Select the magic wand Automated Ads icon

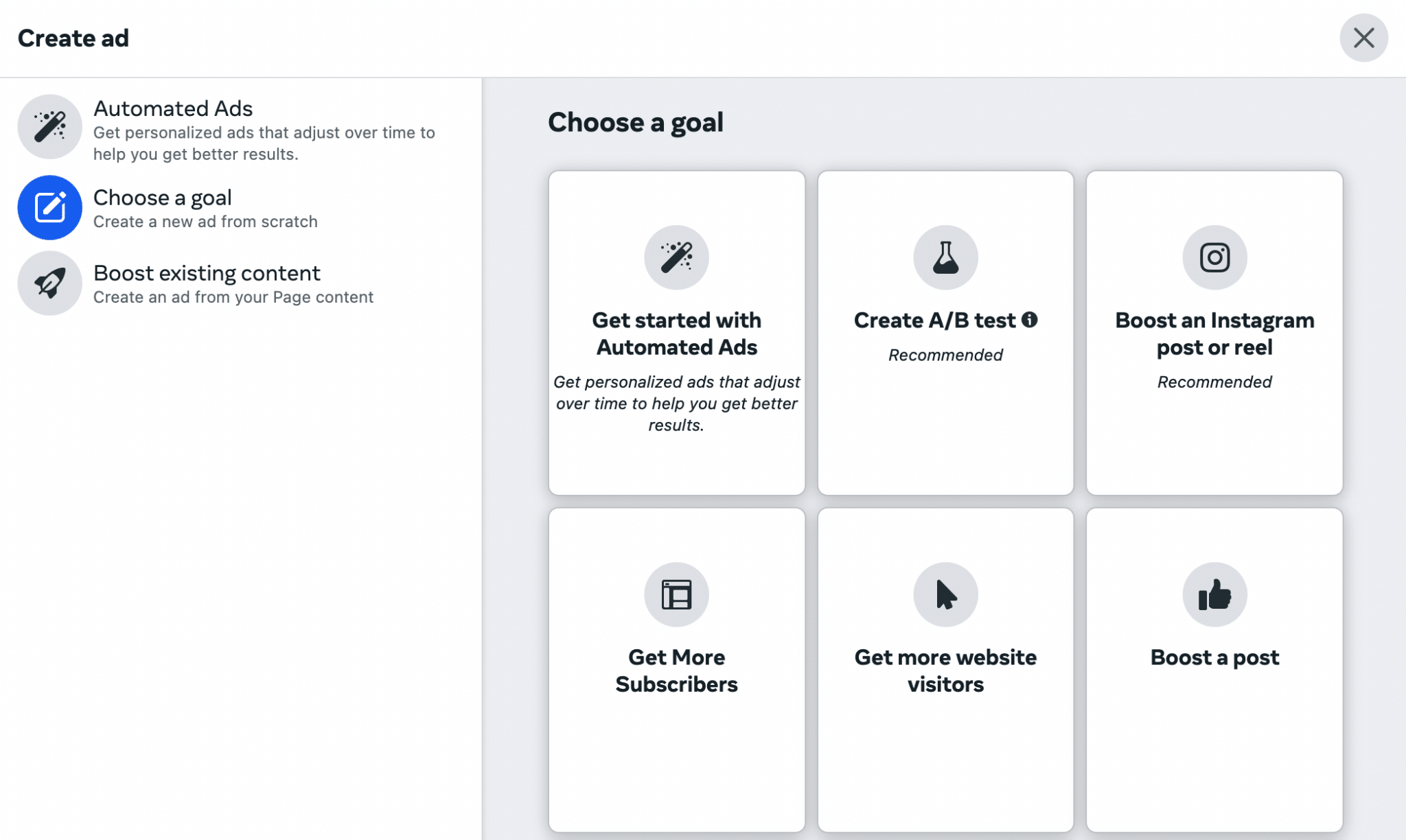click(49, 126)
